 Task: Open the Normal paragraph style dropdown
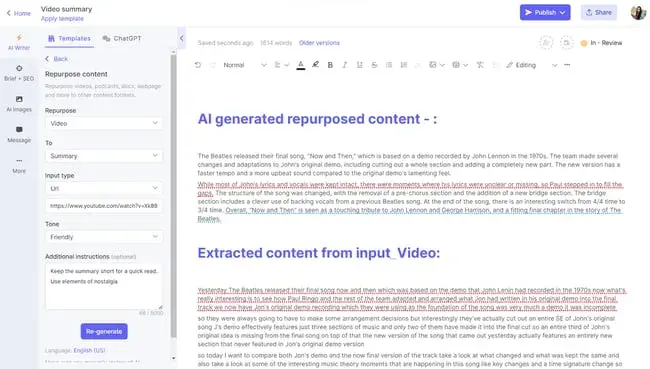[x=244, y=65]
